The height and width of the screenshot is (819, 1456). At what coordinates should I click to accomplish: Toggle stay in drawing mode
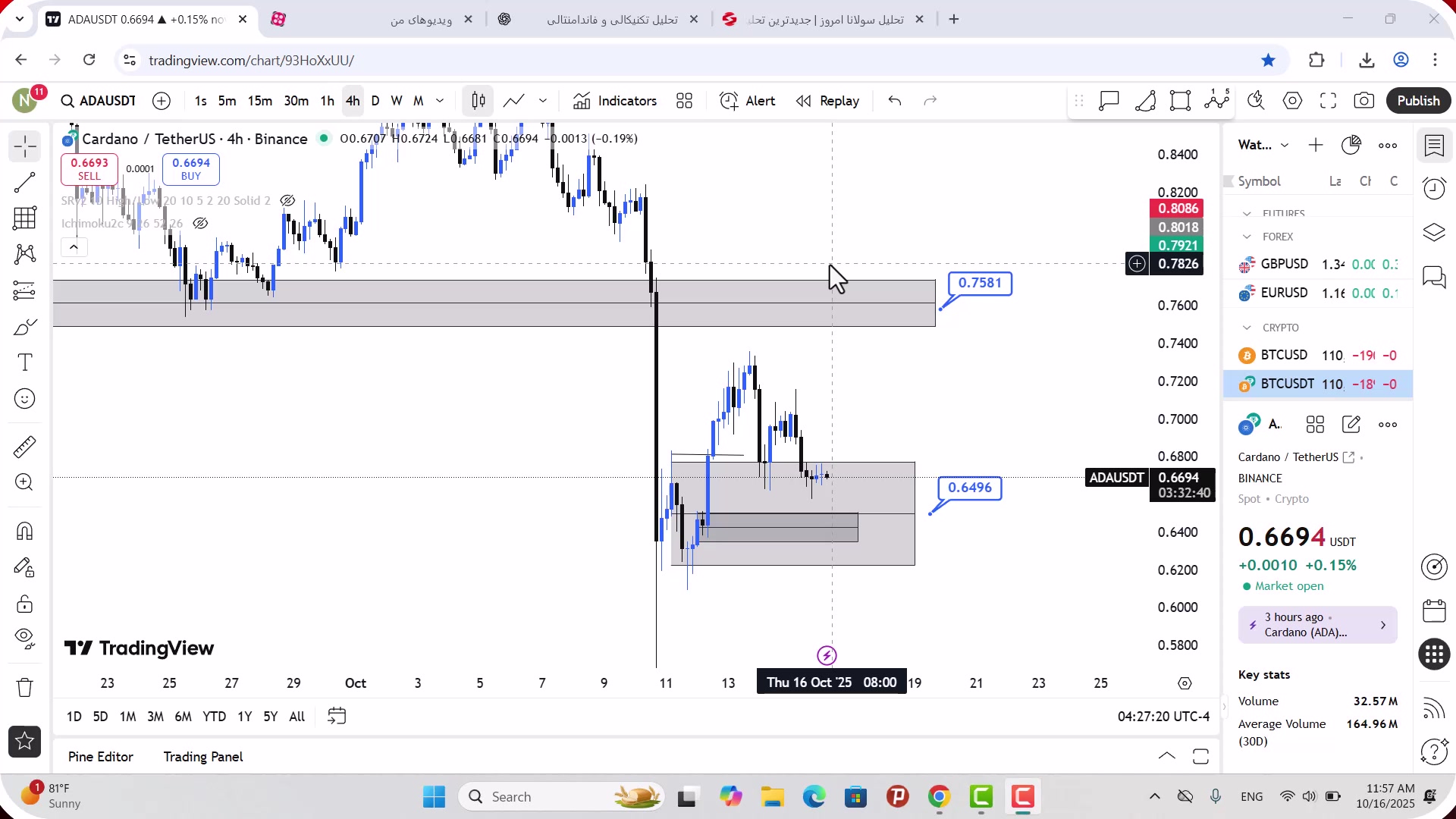[25, 567]
